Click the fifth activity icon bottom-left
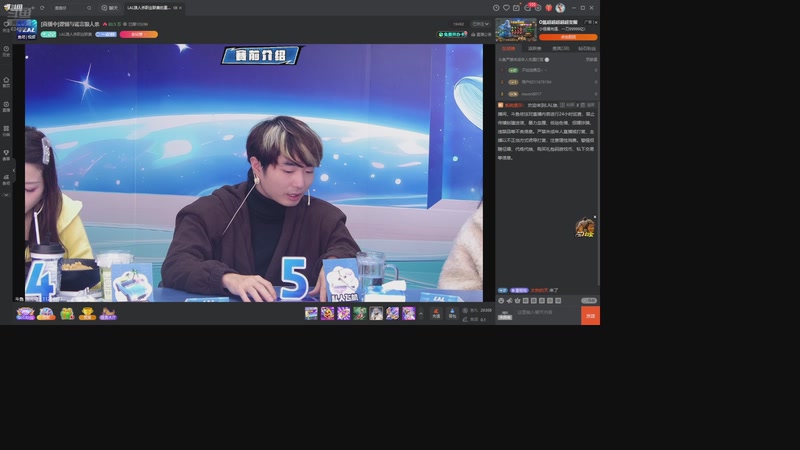The image size is (800, 450). coord(108,313)
